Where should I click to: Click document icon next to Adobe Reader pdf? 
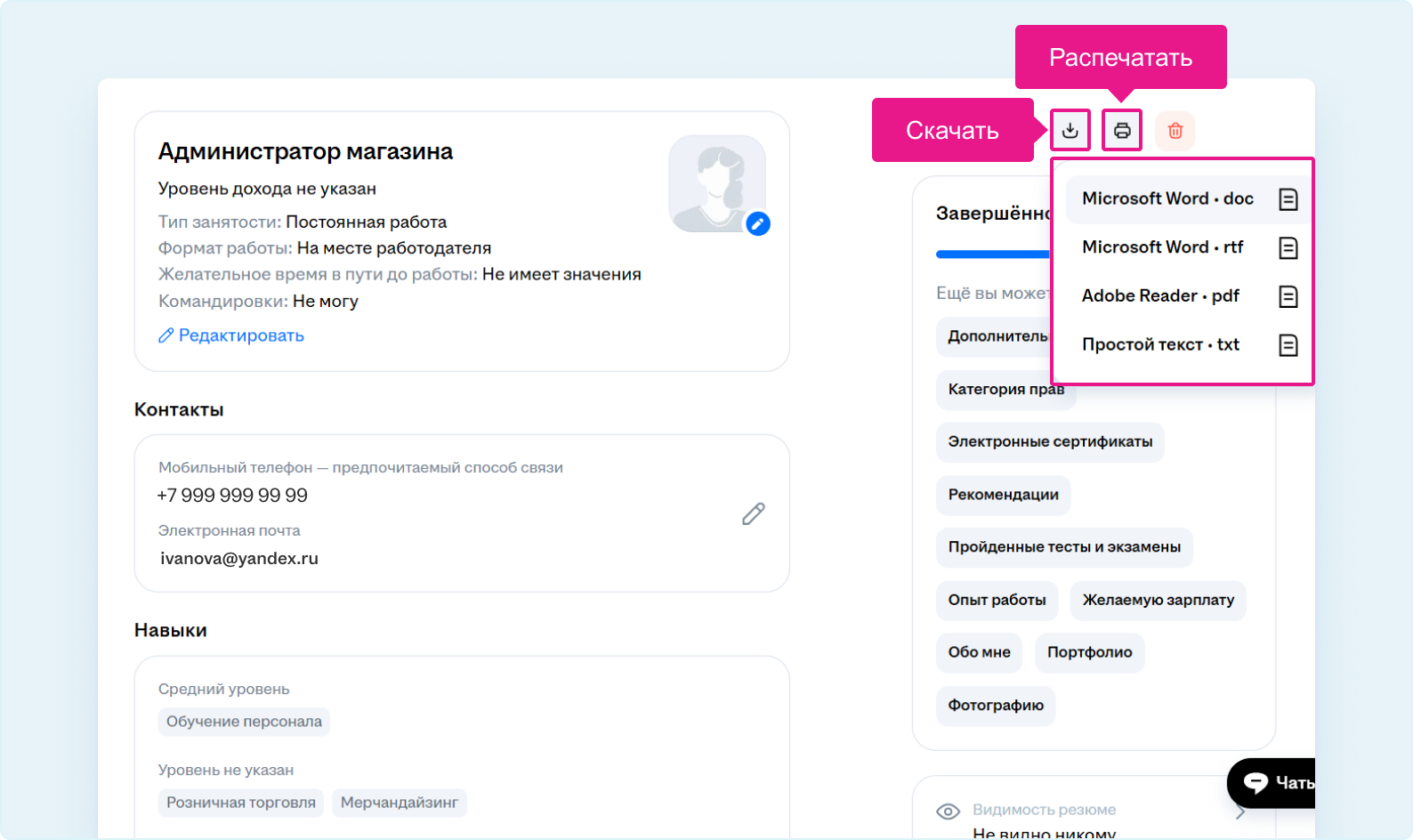(x=1288, y=296)
